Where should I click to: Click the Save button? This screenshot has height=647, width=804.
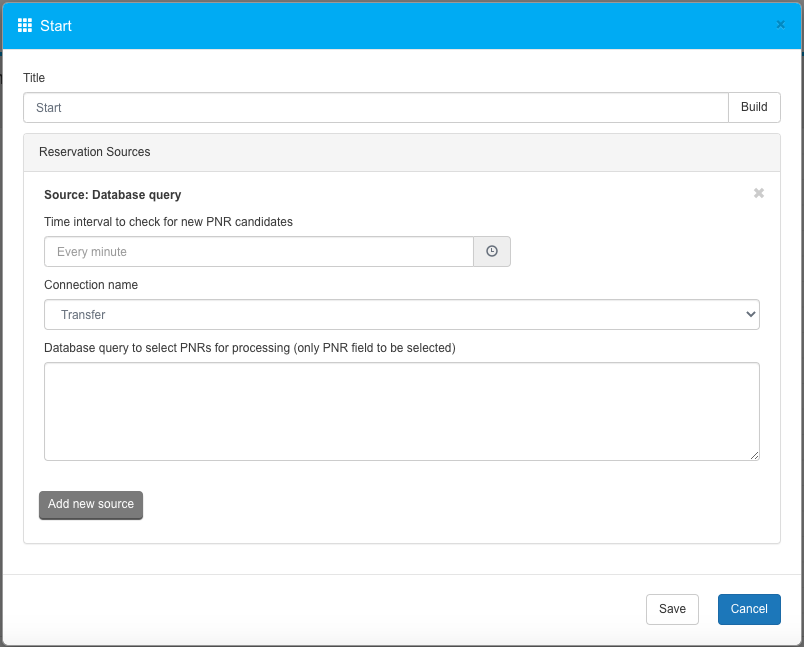[x=672, y=609]
